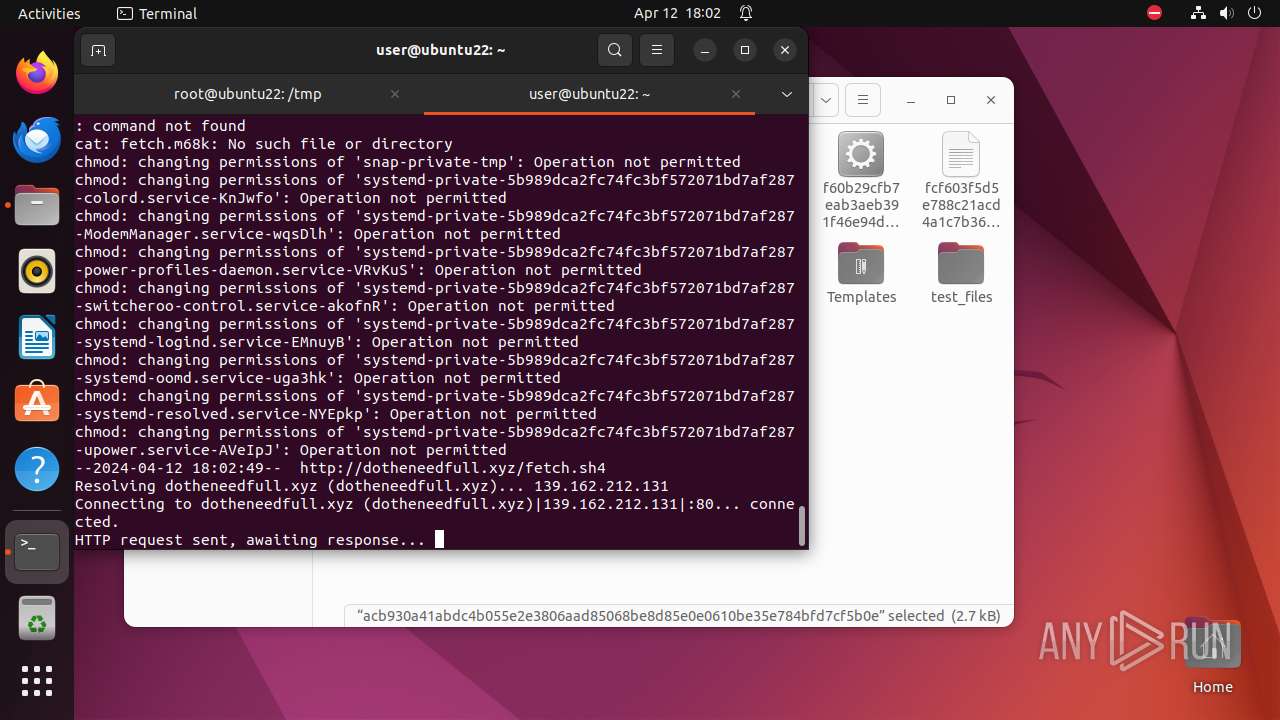Toggle the notification bell indicator
Viewport: 1280px width, 720px height.
pos(746,13)
